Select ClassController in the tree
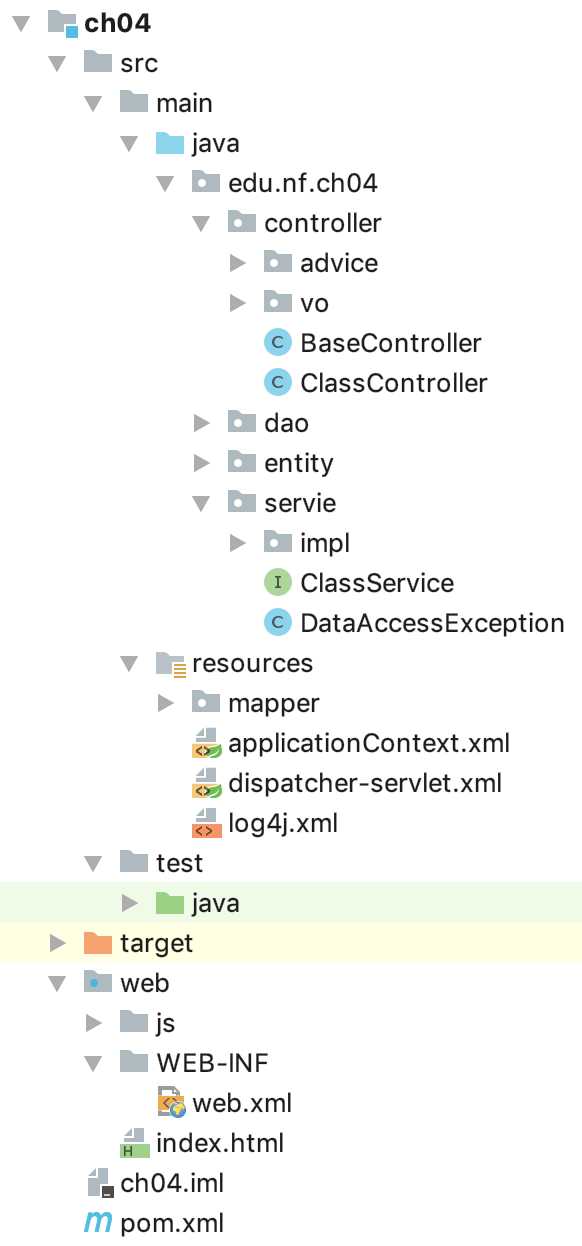 (394, 383)
